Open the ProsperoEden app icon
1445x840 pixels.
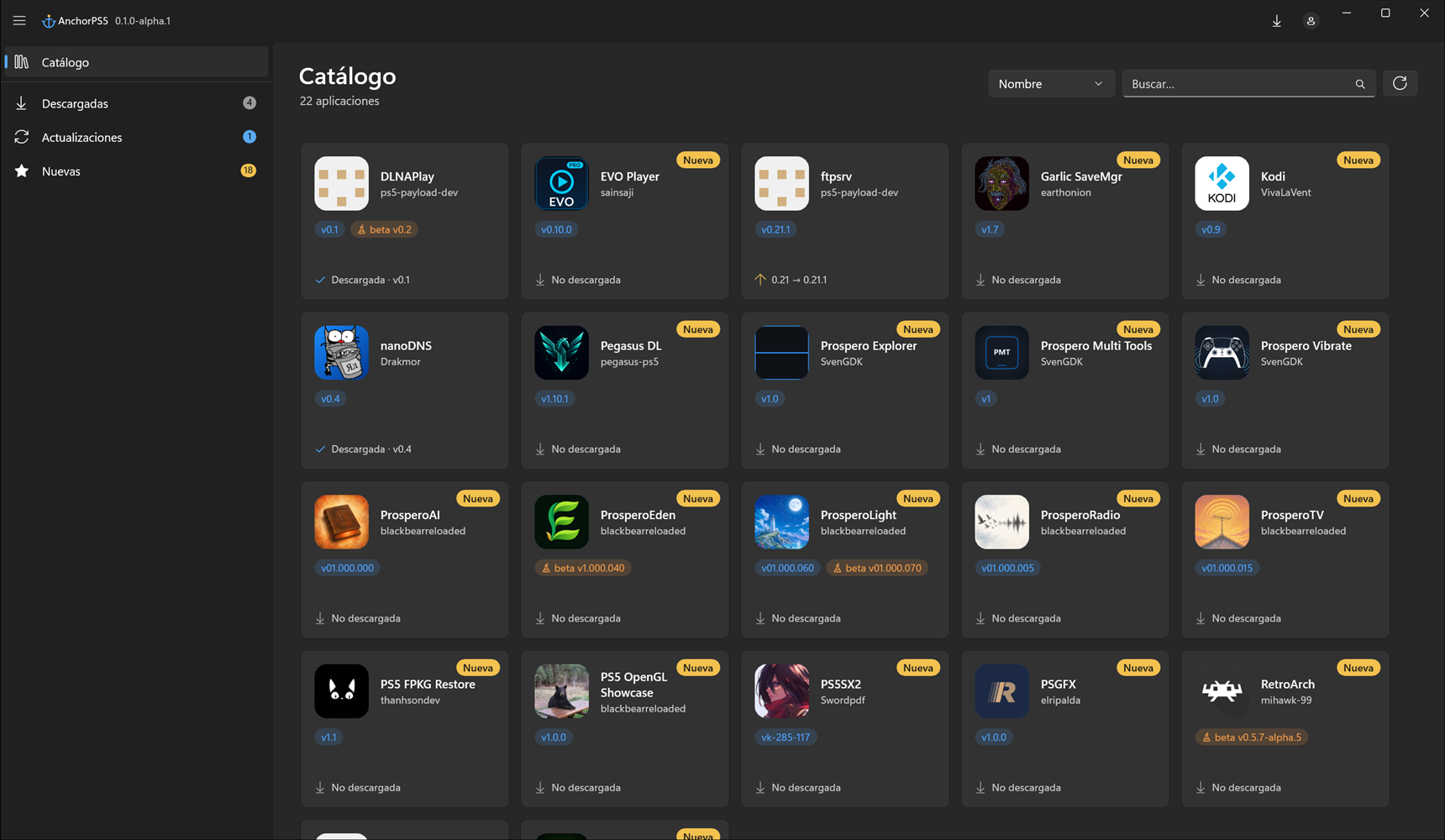[561, 522]
